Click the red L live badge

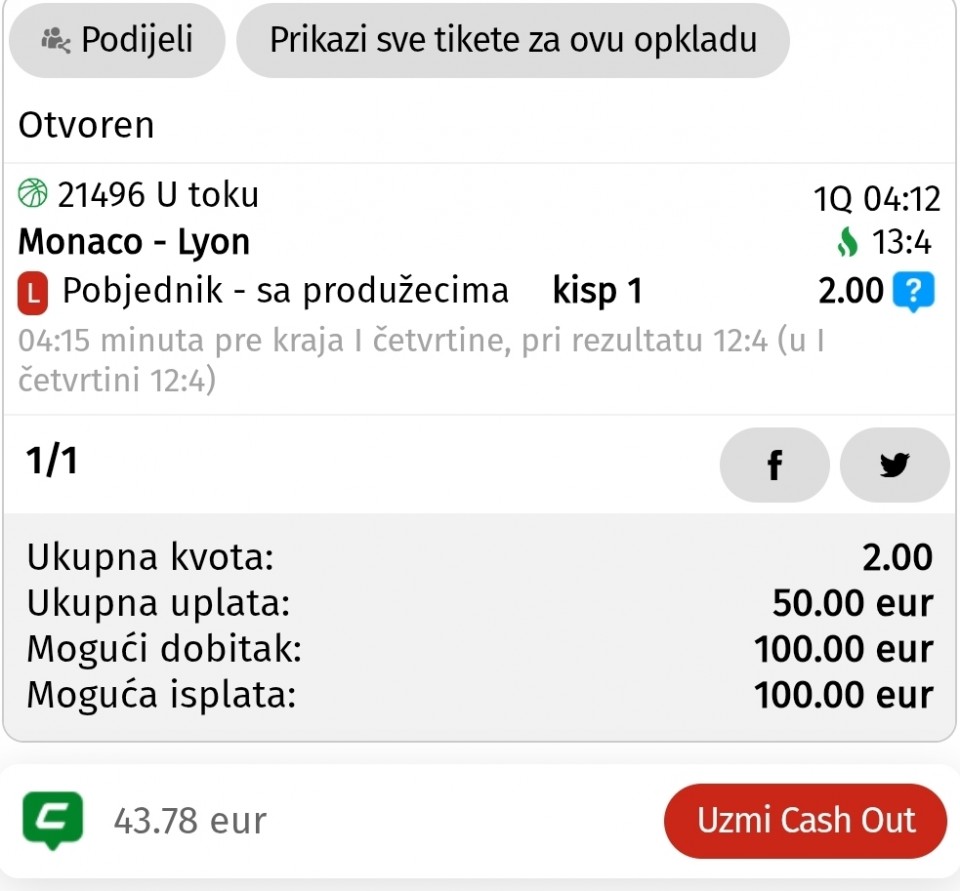coord(33,293)
